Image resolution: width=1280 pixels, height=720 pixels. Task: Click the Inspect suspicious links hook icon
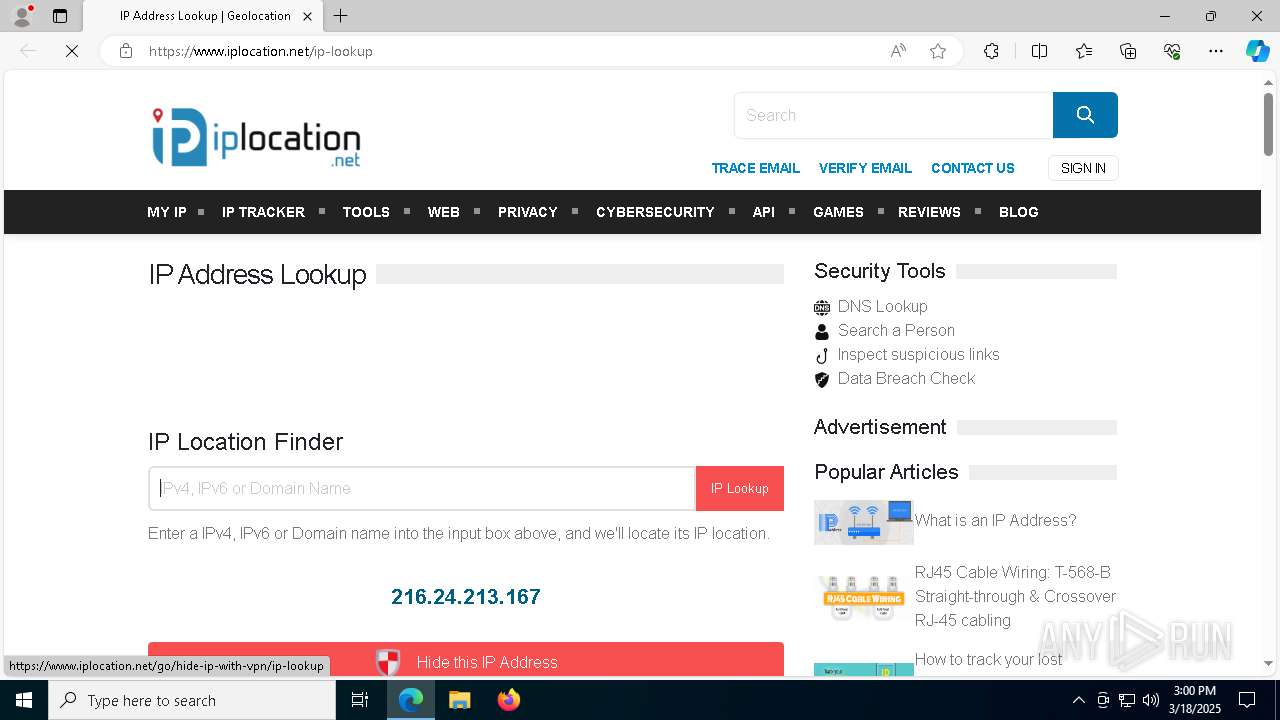822,355
